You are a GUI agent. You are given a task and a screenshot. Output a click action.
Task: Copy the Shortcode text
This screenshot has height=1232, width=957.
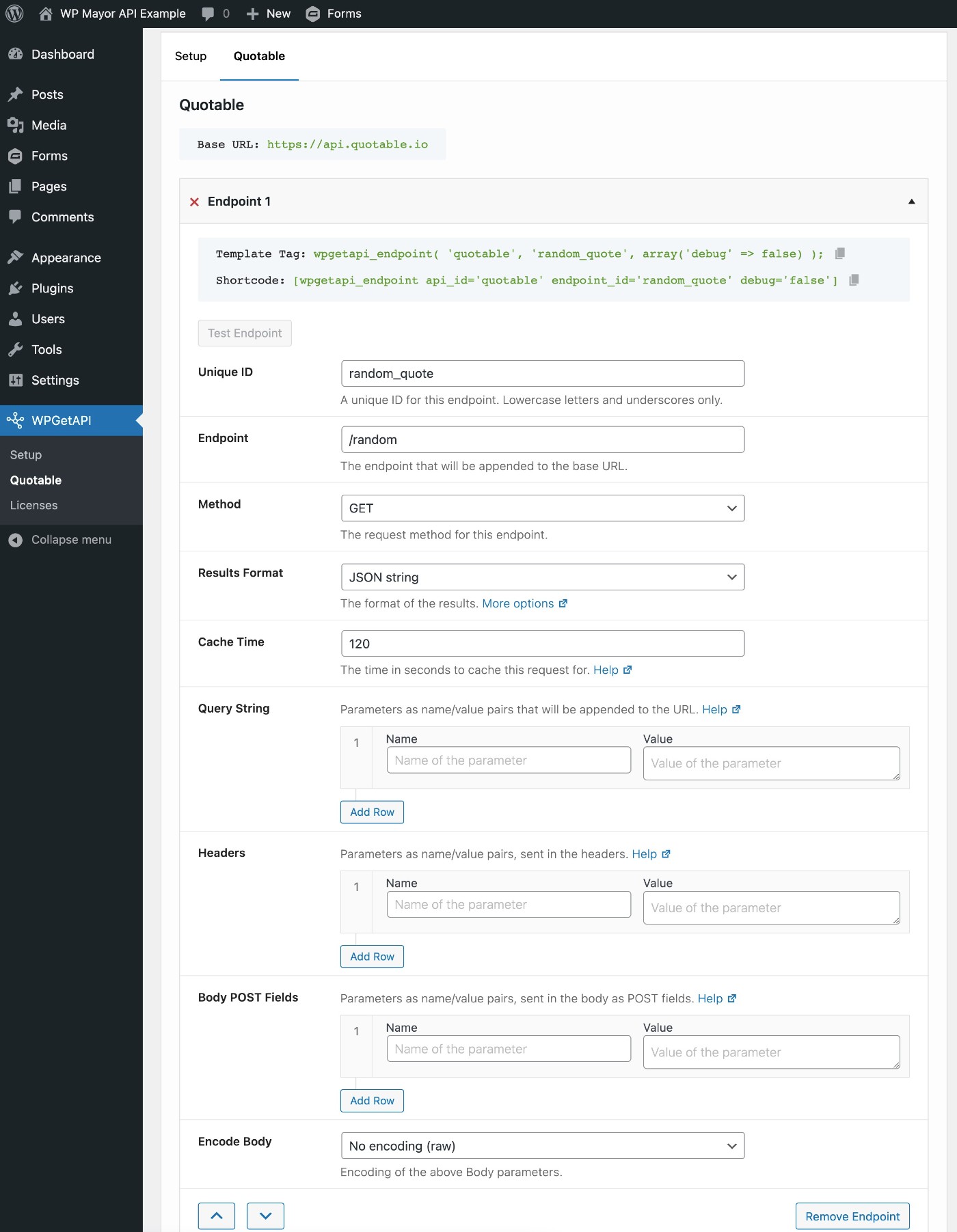(854, 280)
